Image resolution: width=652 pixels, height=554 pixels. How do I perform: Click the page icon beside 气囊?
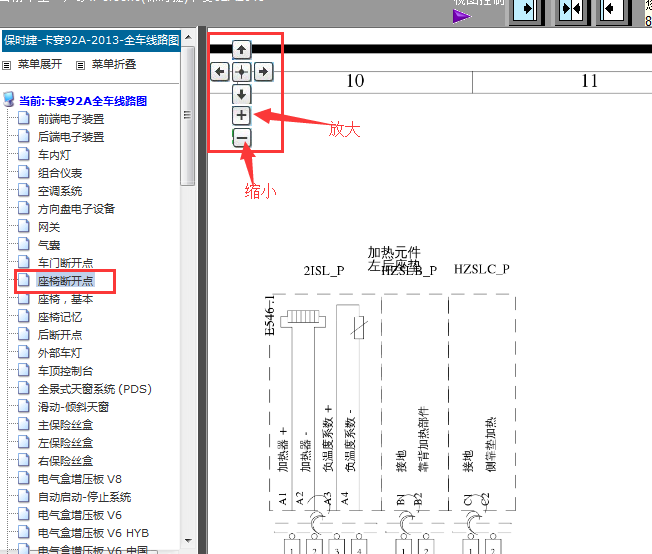[x=24, y=244]
